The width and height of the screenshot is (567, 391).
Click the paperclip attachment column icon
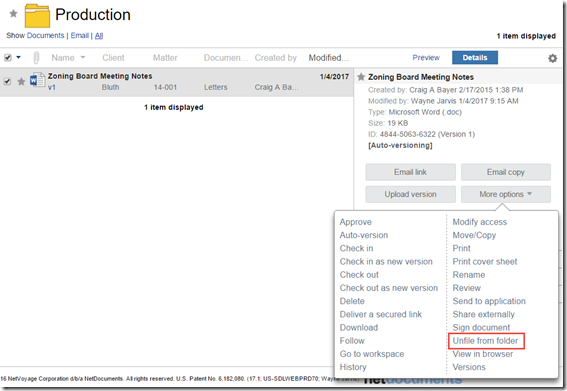point(36,58)
